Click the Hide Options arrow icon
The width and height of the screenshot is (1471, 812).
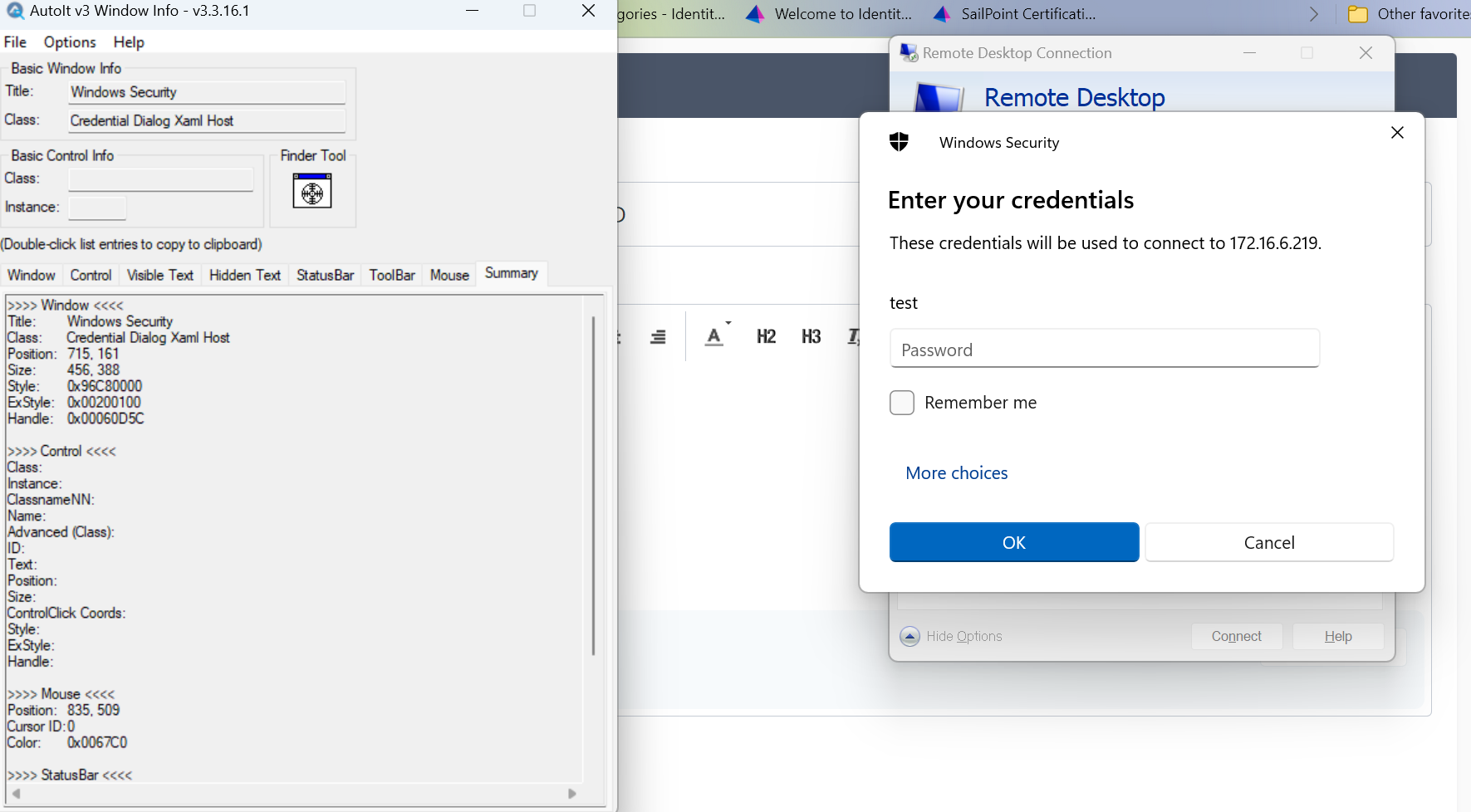coord(910,636)
